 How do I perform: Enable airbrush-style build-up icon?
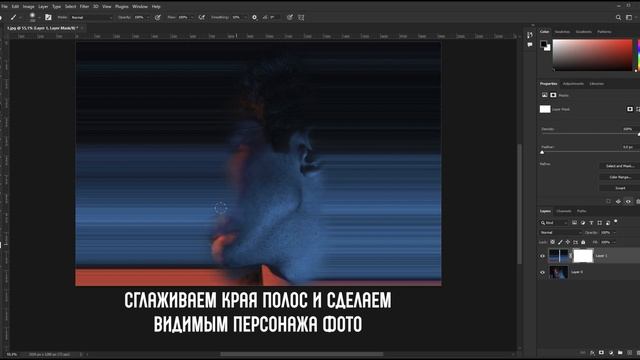click(202, 18)
